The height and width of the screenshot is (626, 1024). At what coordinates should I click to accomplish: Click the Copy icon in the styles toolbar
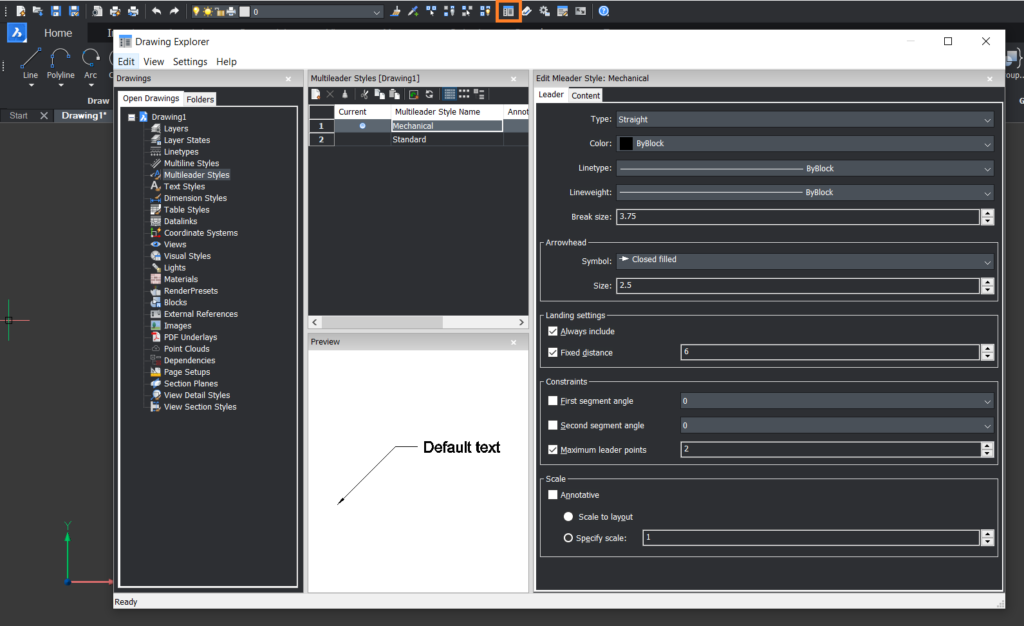click(379, 92)
